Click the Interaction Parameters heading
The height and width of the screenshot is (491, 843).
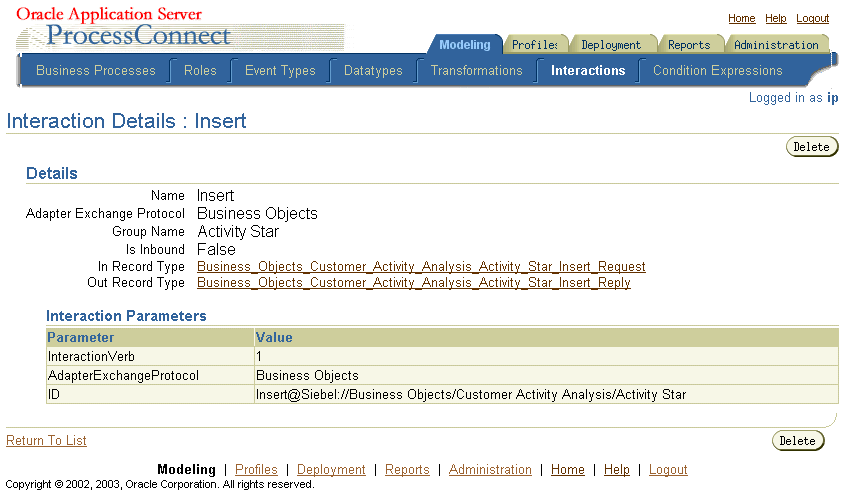tap(126, 316)
